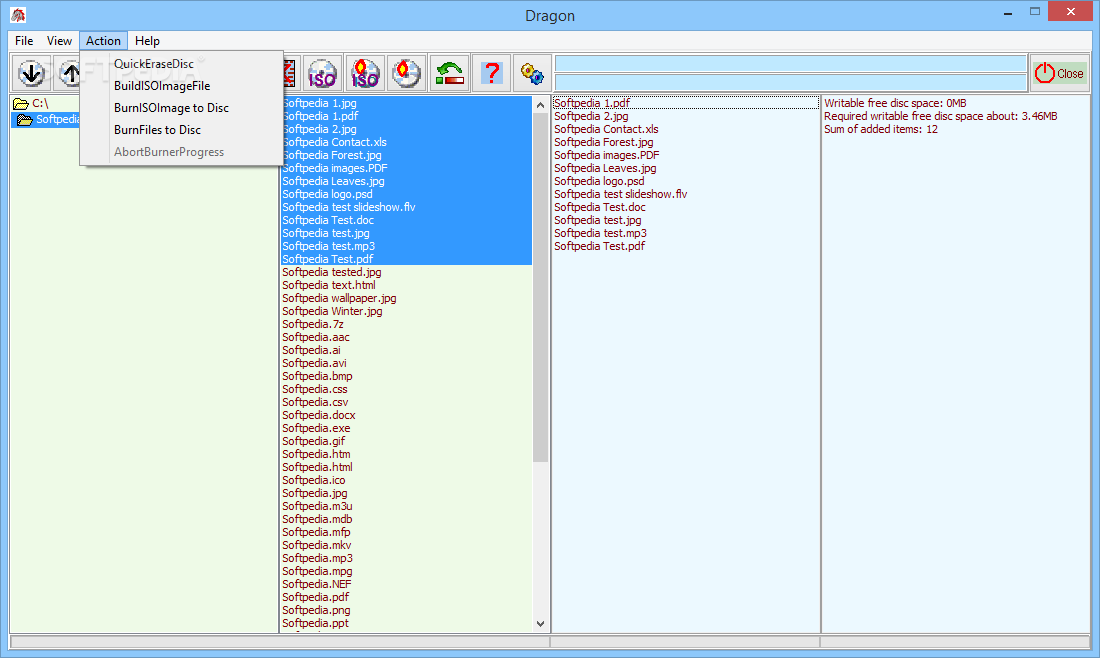Select Softpedia.ico file
Viewport: 1100px width, 658px height.
click(x=314, y=480)
